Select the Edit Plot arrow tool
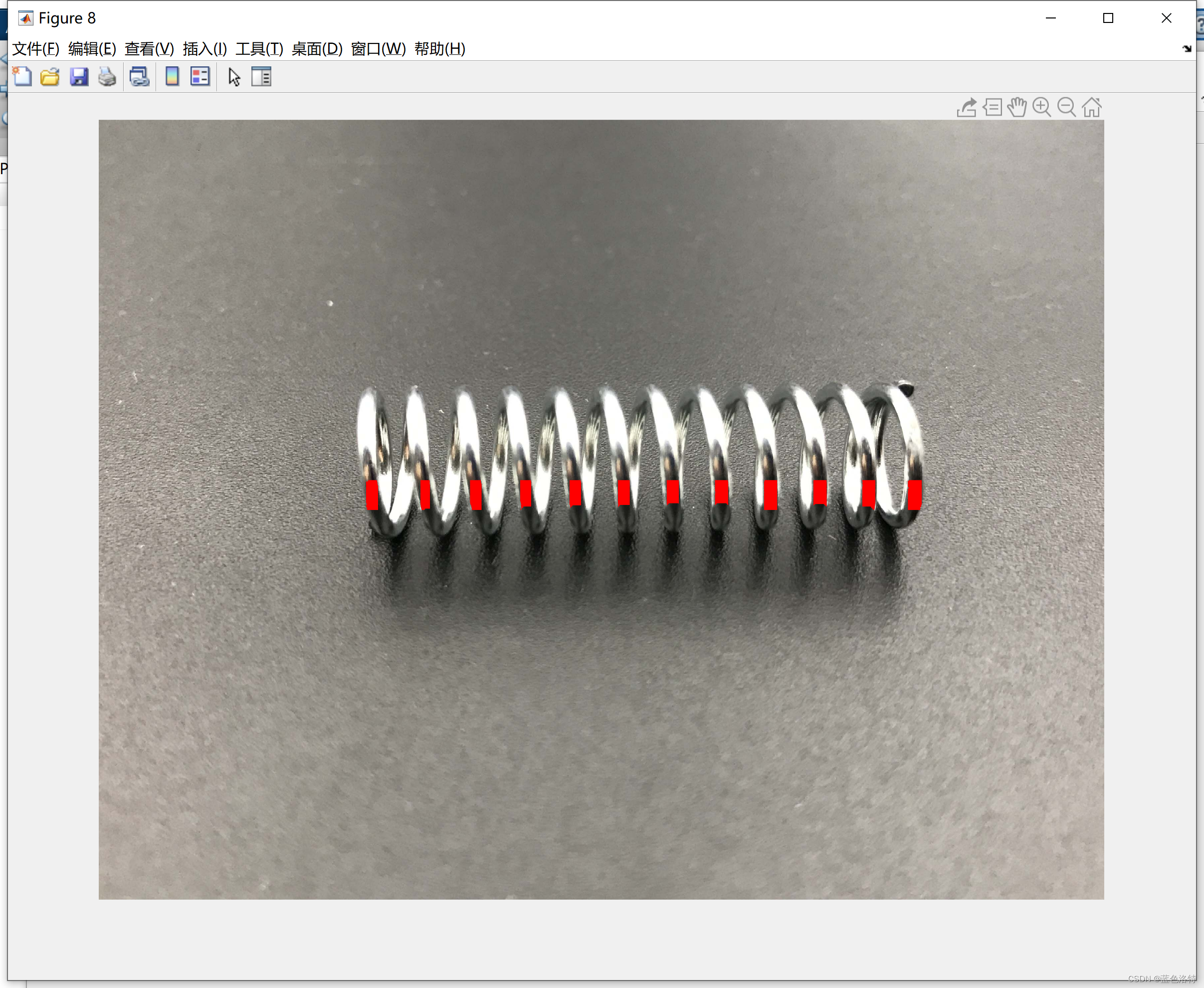1204x988 pixels. click(234, 76)
